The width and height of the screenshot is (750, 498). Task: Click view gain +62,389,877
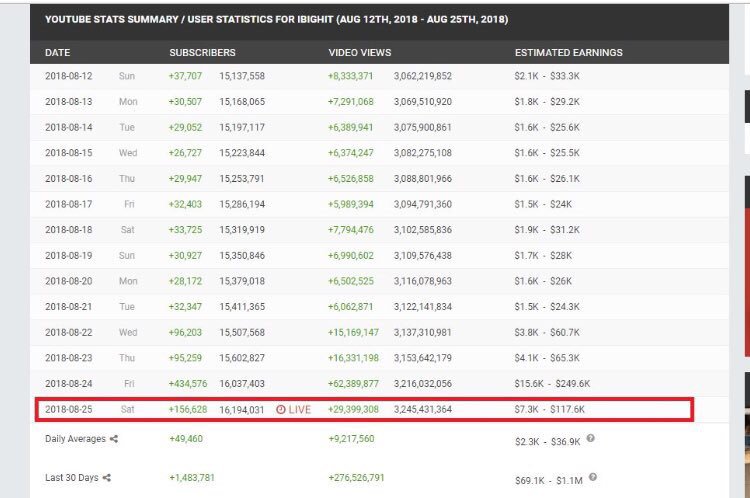pyautogui.click(x=353, y=384)
